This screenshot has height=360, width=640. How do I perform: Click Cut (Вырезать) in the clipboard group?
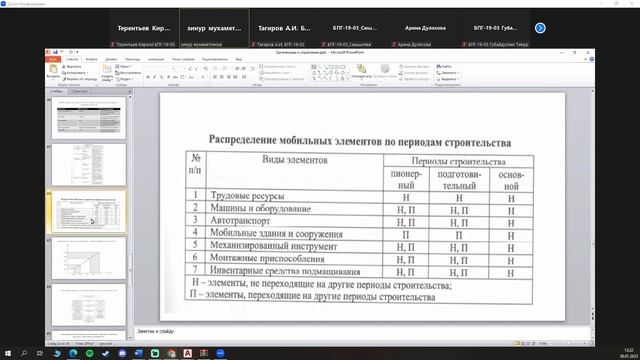click(73, 67)
